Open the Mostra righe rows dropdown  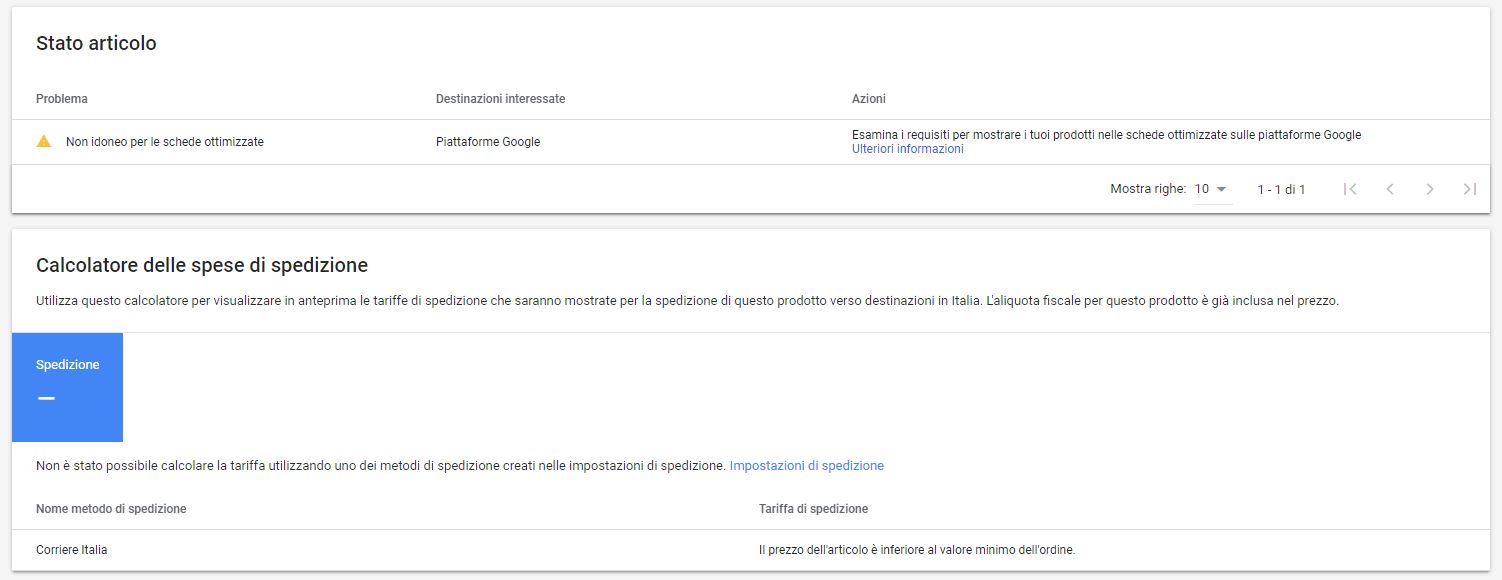pos(1211,189)
